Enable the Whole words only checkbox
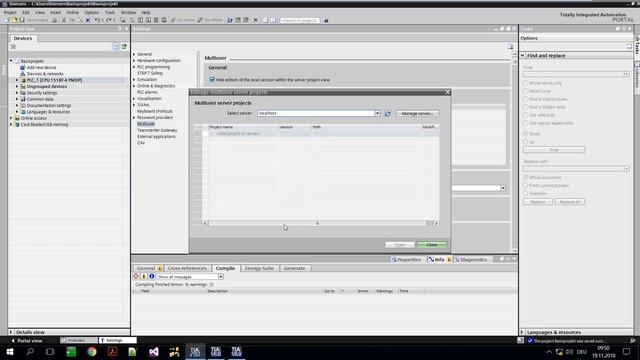This screenshot has width=640, height=360. [526, 83]
